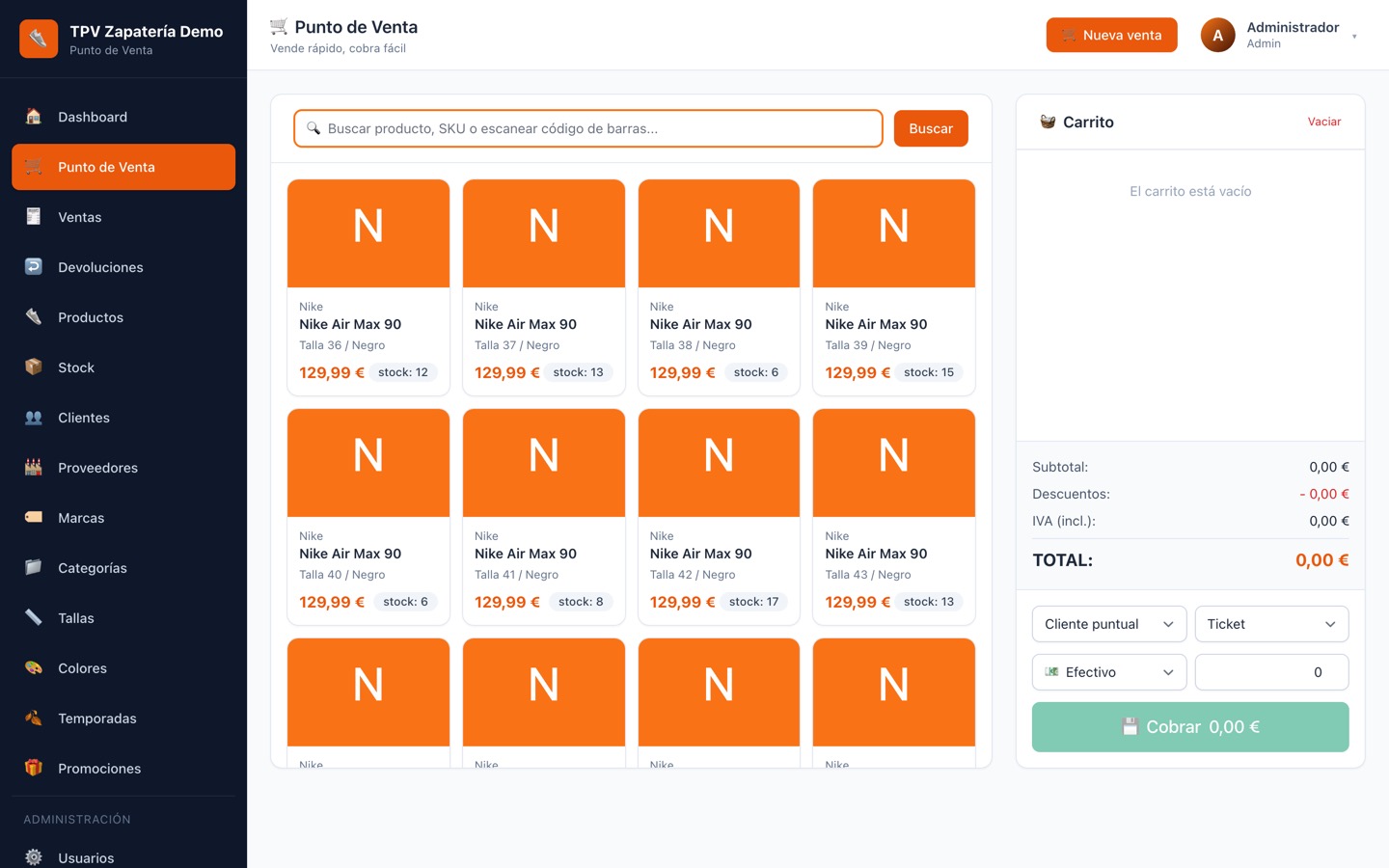Screen dimensions: 1389x868
Task: Click the "stock: 17" badge
Action: [x=753, y=602]
